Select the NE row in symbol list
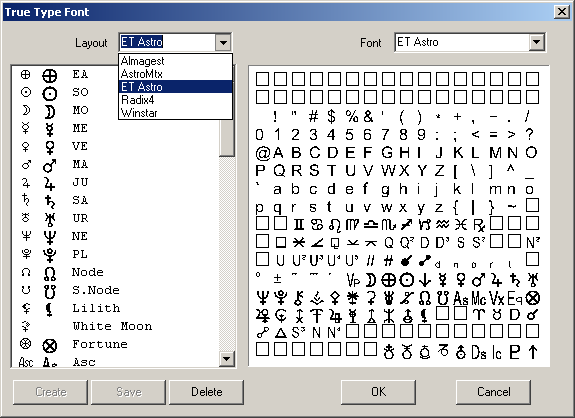575x418 pixels. coord(116,236)
